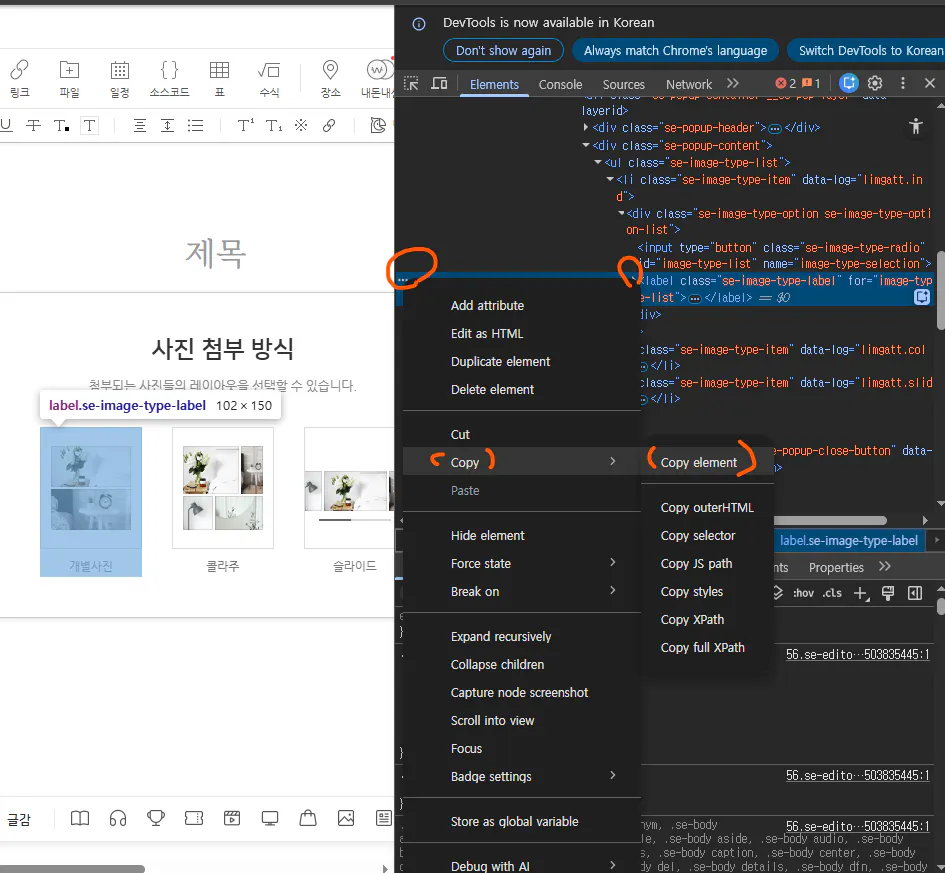
Task: Toggle strikethrough text formatting
Action: pyautogui.click(x=34, y=125)
